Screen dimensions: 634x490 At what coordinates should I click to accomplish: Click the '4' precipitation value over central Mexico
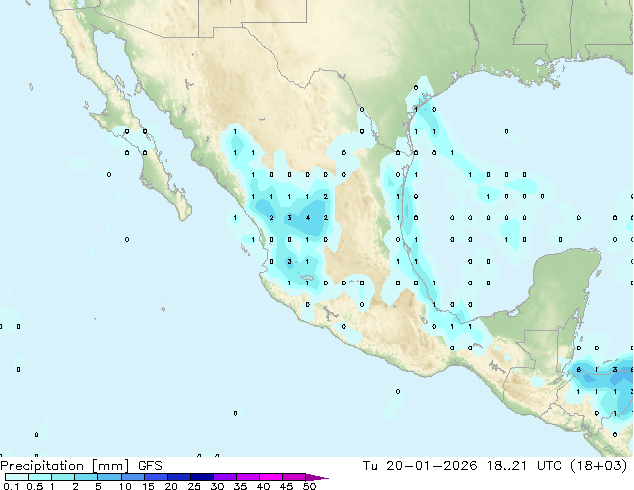tap(308, 218)
